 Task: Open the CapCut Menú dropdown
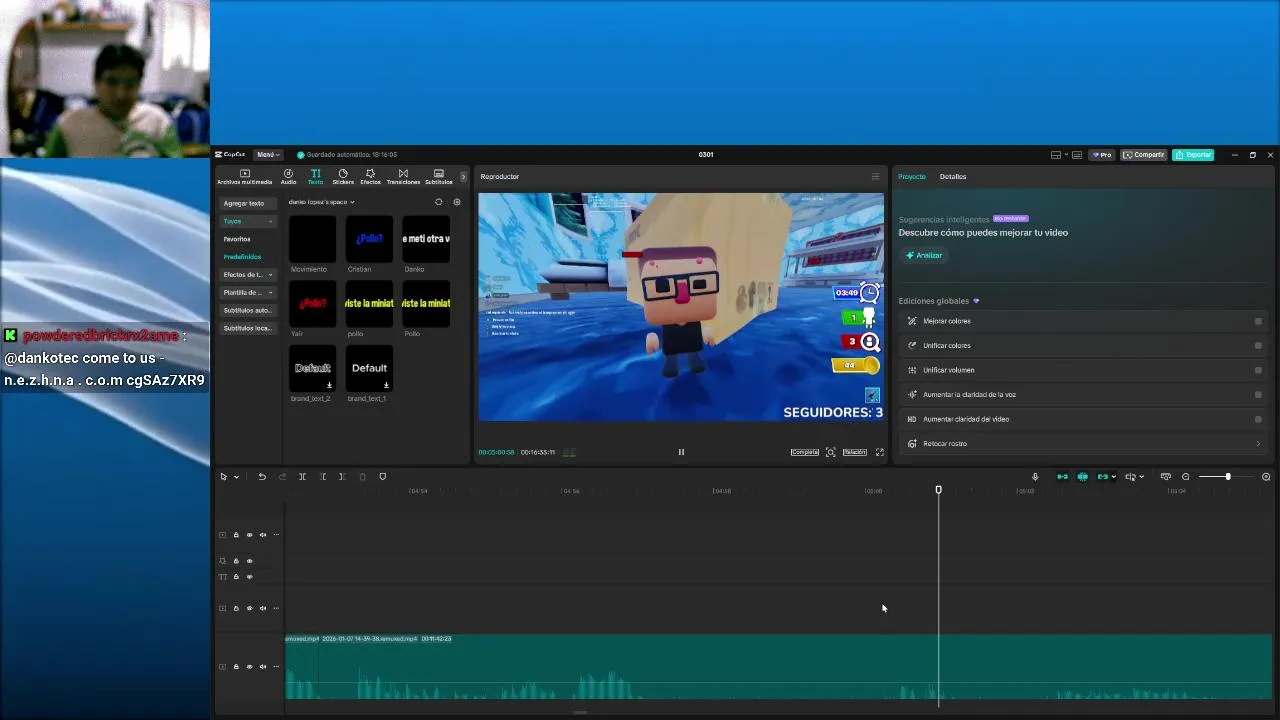267,155
